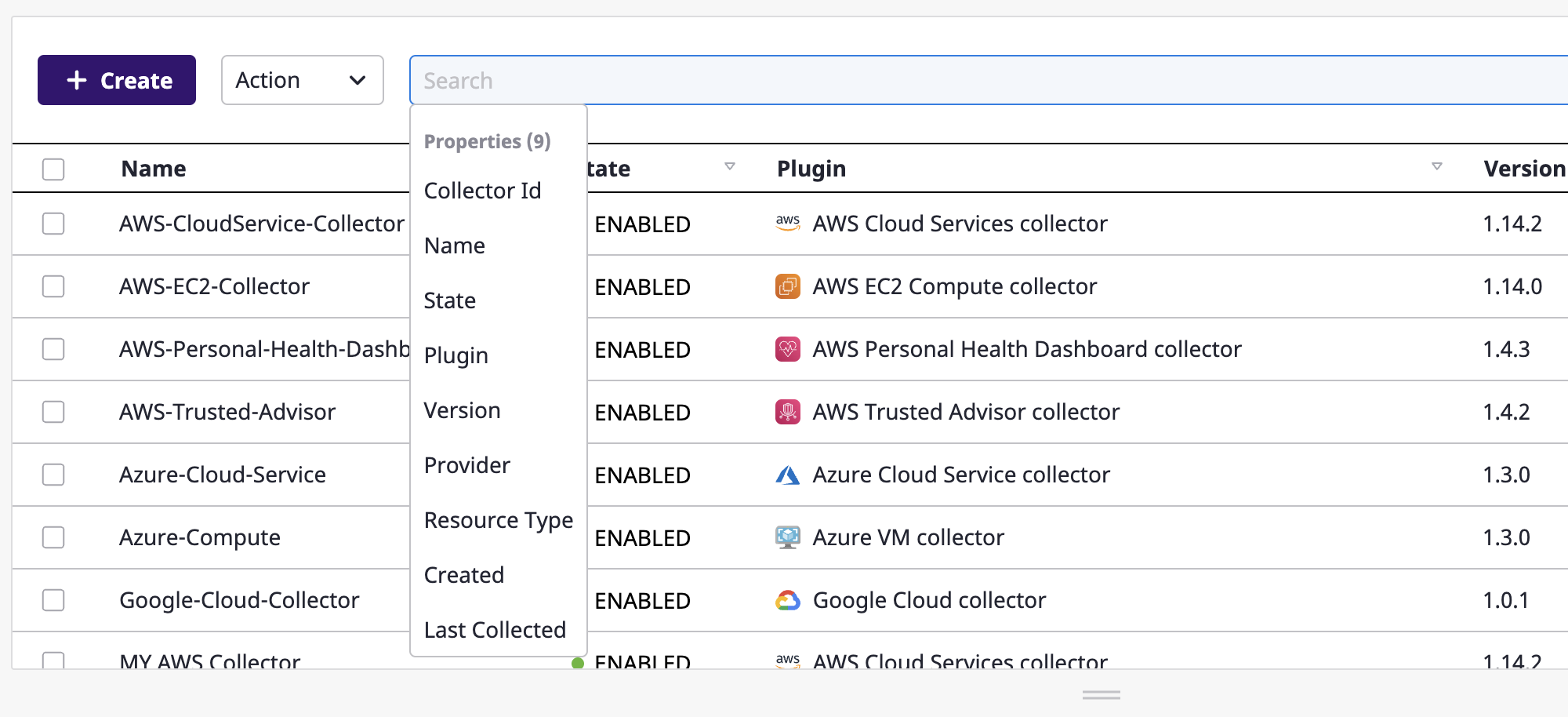Select Created property in search menu
Image resolution: width=1568 pixels, height=717 pixels.
point(499,575)
